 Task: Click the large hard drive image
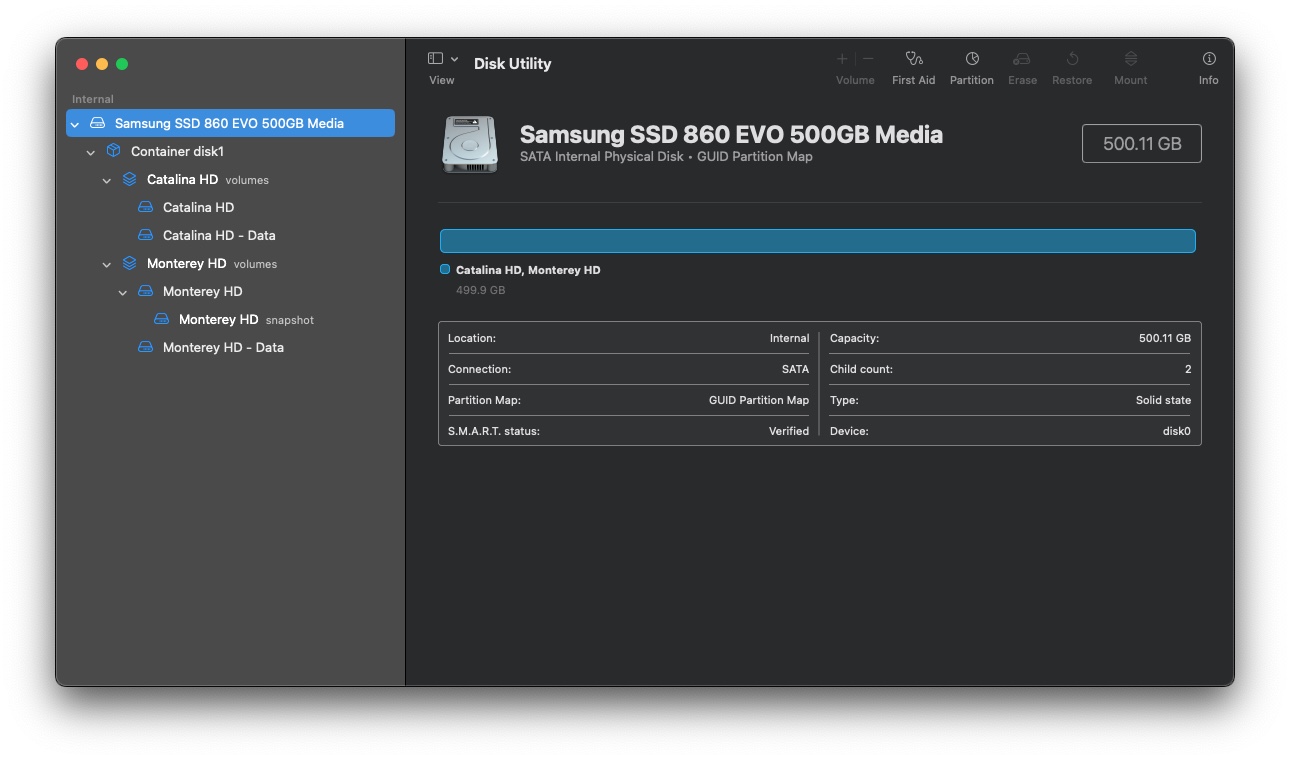click(470, 144)
